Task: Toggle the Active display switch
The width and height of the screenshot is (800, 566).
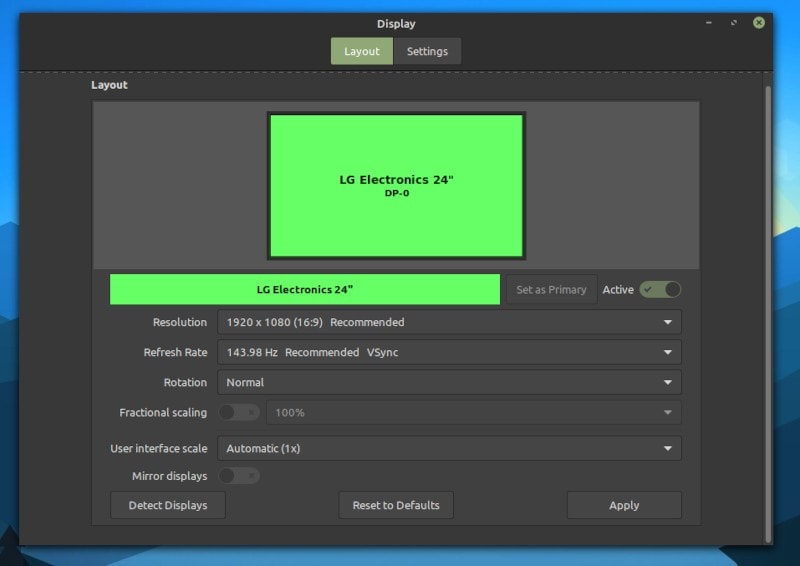Action: 660,289
